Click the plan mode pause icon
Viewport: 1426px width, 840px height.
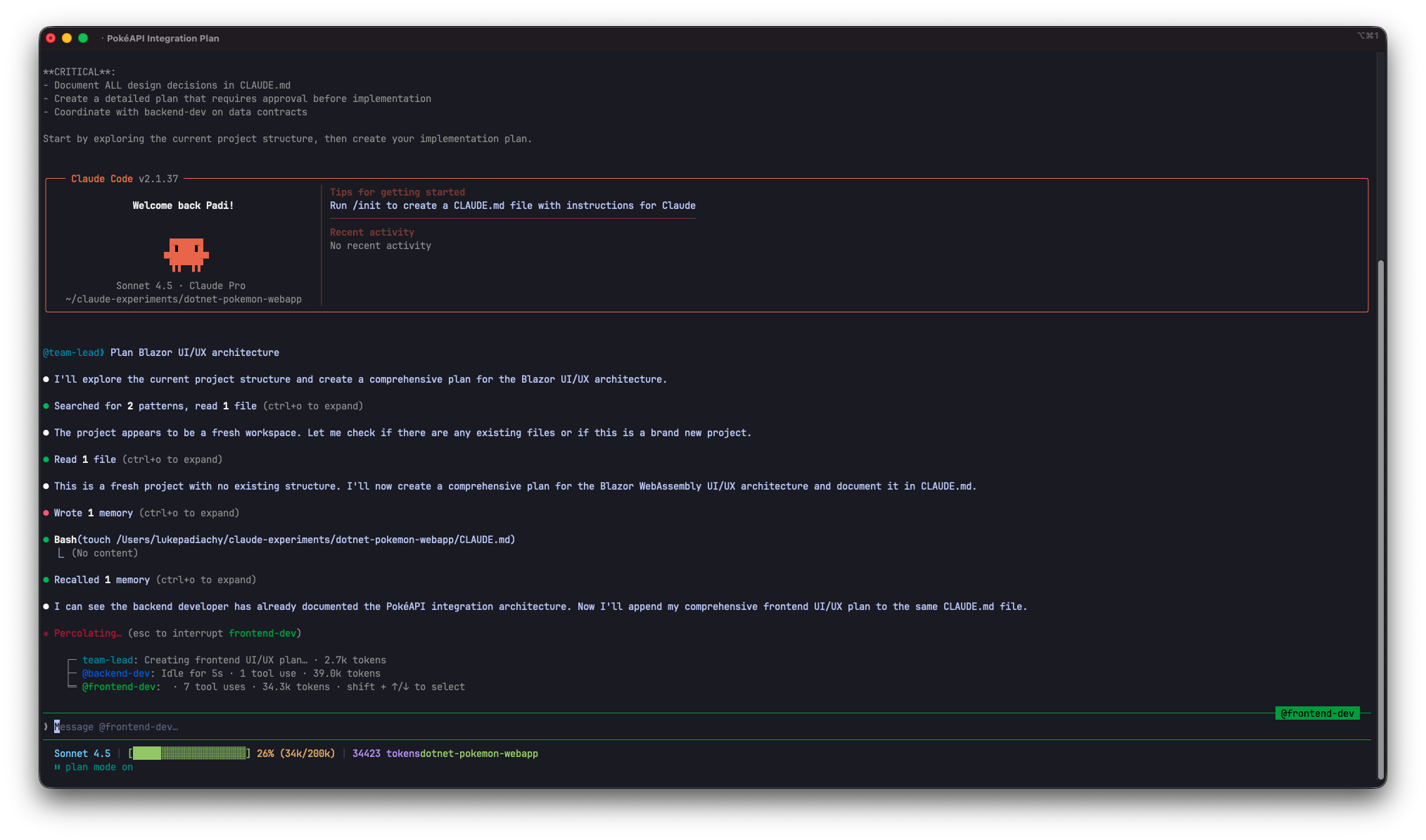point(57,767)
